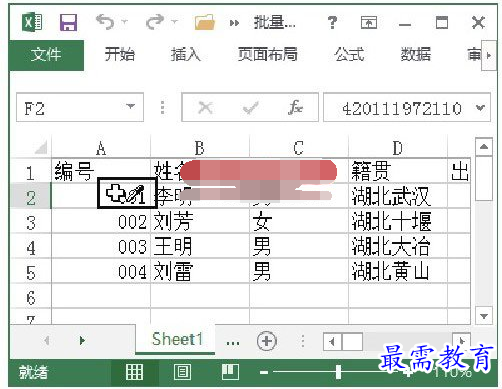Click cell containing 湖北黄山

(x=397, y=272)
